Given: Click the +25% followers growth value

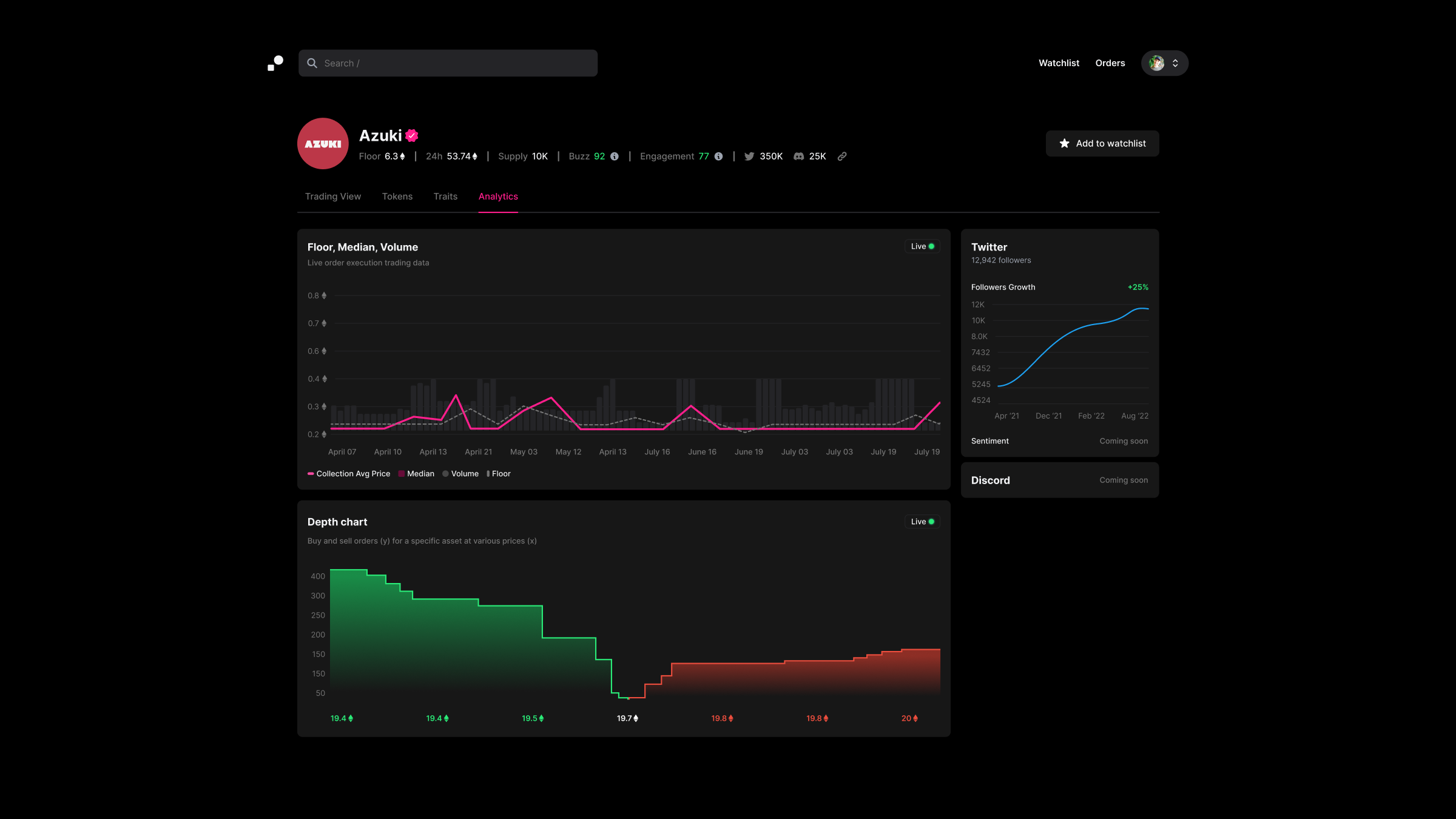Looking at the screenshot, I should click(1137, 287).
